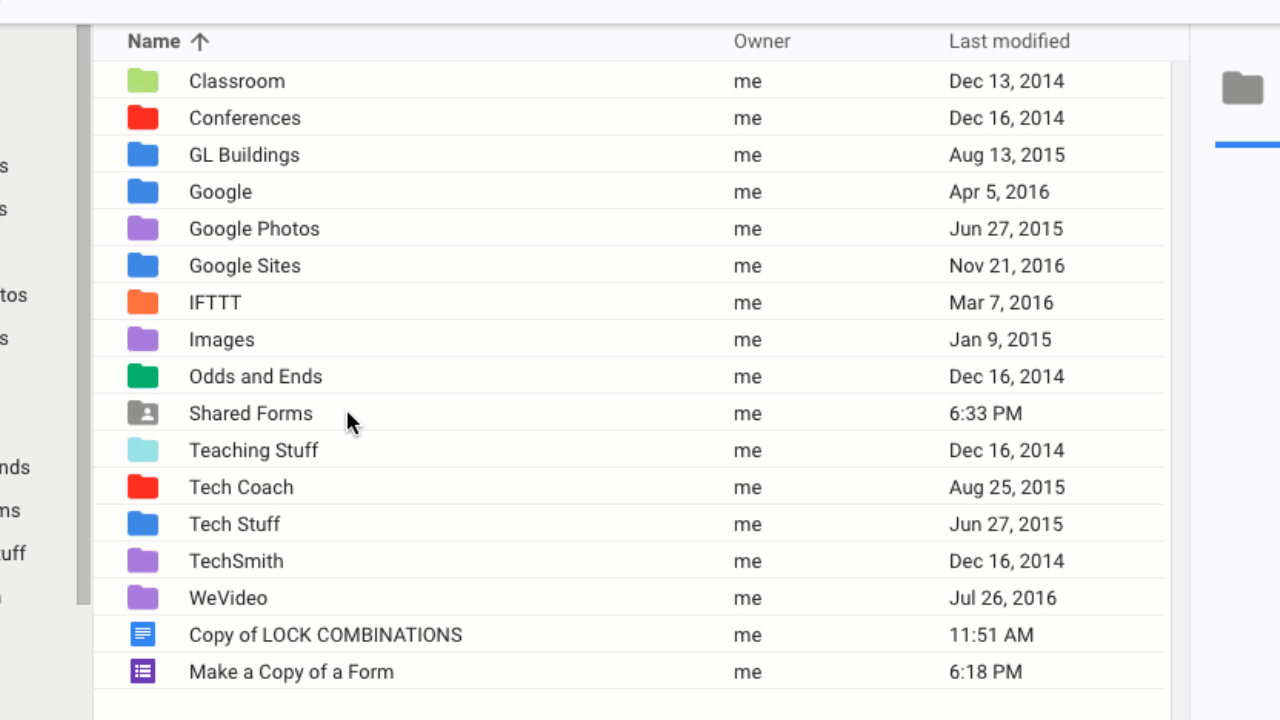The height and width of the screenshot is (720, 1280).
Task: Select the Classroom folder name
Action: (x=237, y=81)
